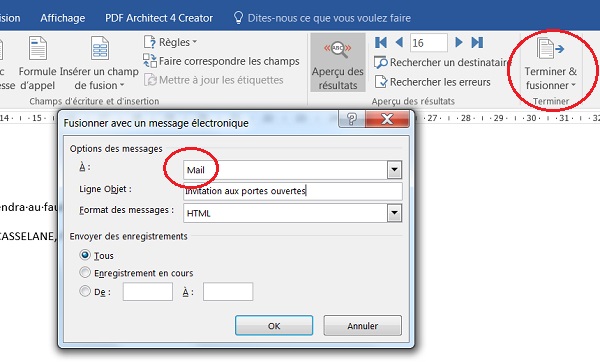Click the Annuler button
Viewport: 600px width, 364px height.
[363, 326]
